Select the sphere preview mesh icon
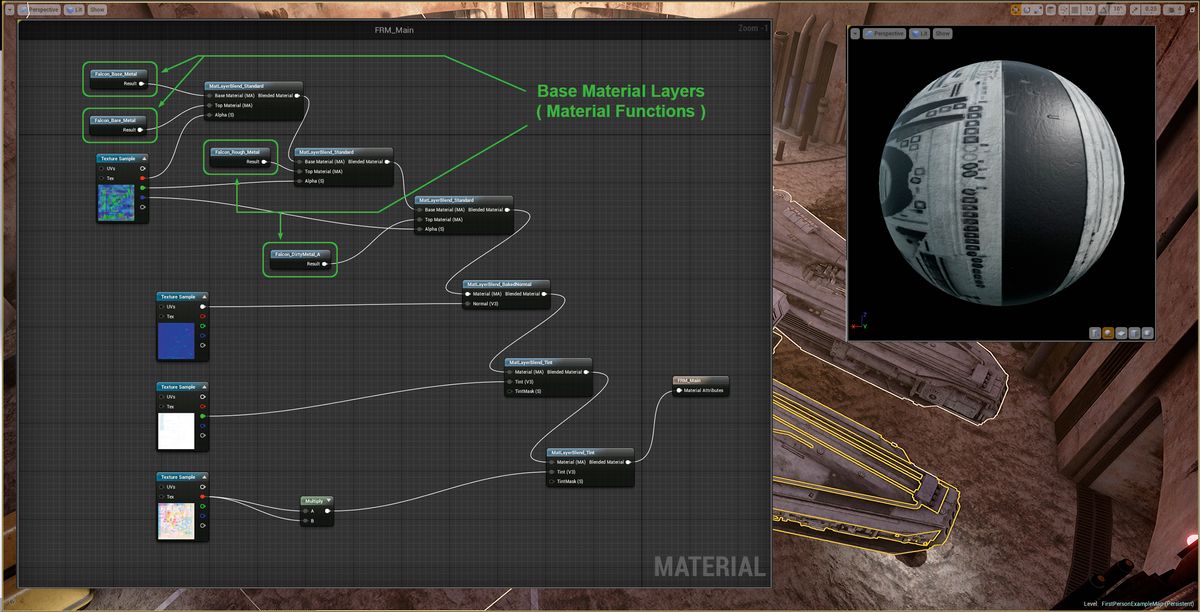 point(1108,333)
